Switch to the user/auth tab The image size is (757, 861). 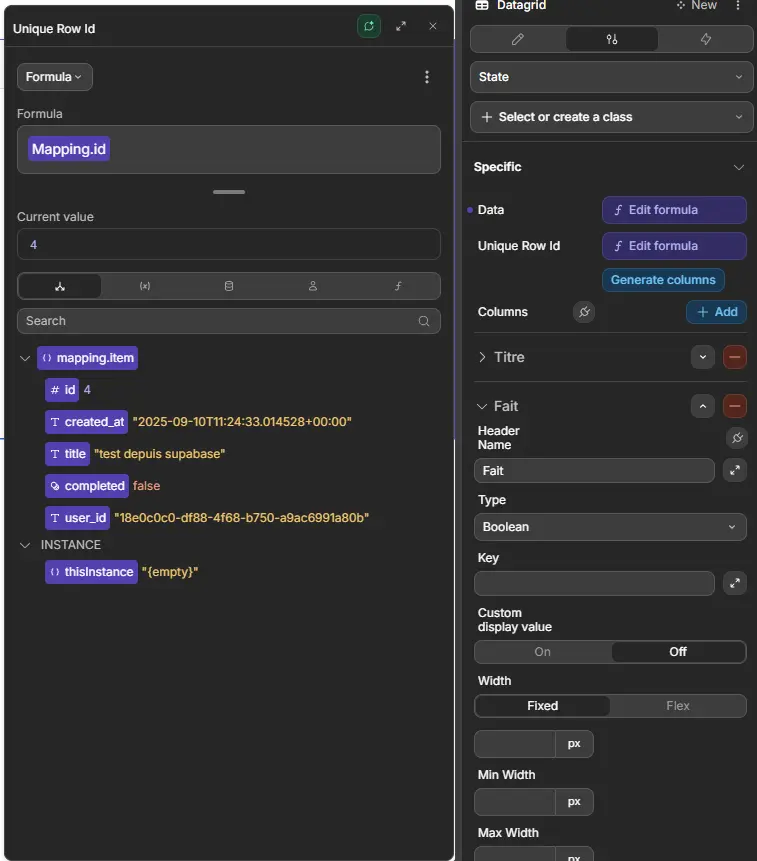313,286
